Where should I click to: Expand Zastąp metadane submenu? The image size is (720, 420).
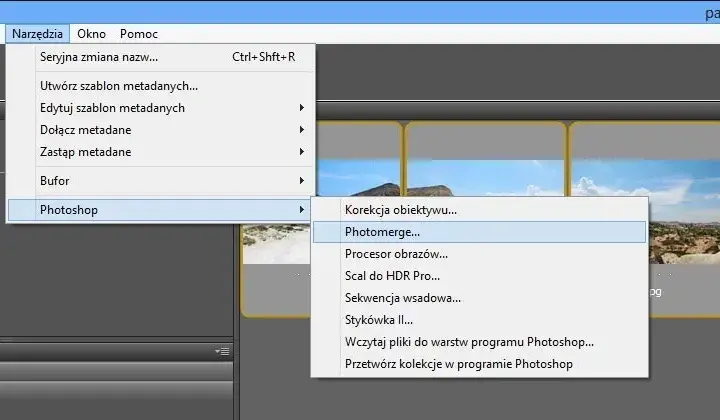click(161, 152)
